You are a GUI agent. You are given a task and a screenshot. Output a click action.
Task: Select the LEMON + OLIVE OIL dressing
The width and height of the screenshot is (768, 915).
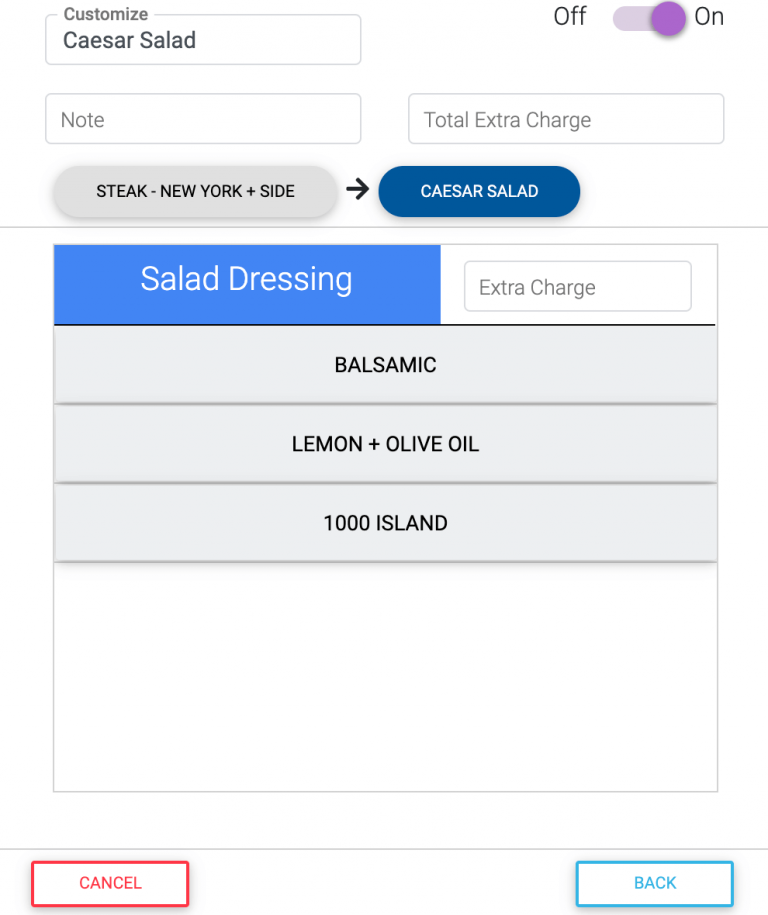[385, 443]
